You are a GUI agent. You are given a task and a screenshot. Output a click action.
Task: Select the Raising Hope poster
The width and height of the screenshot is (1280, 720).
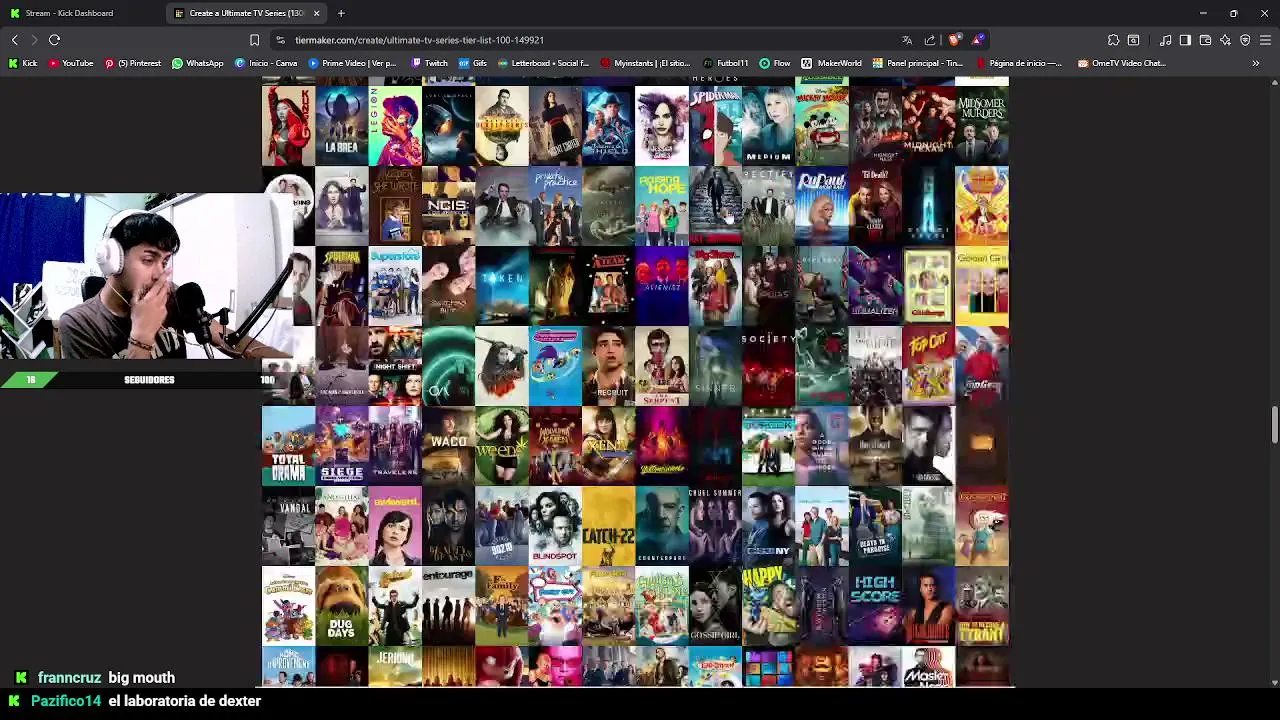click(x=661, y=205)
